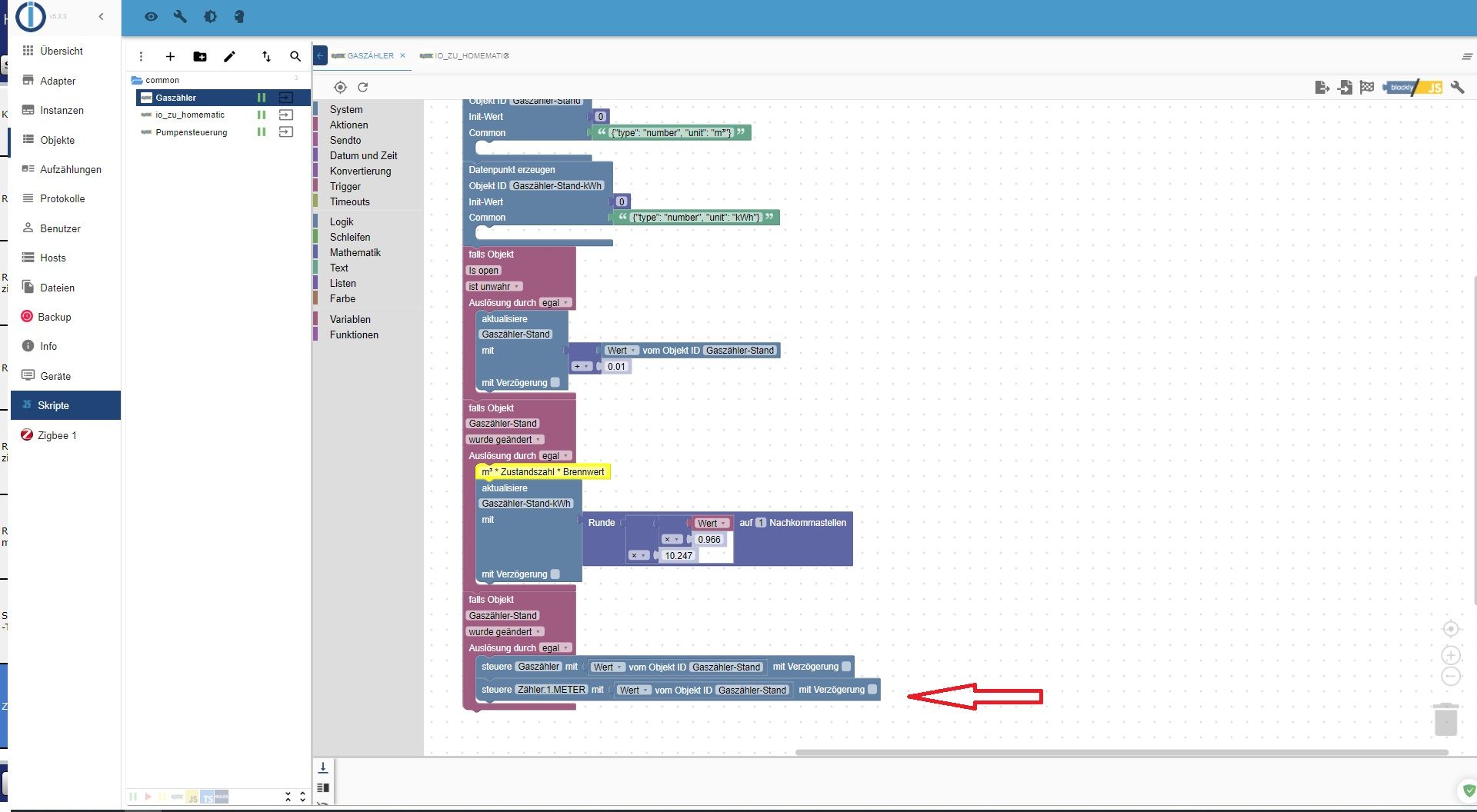Screen dimensions: 1477x812
Task: Toggle the theme brightness icon
Action: 210,16
